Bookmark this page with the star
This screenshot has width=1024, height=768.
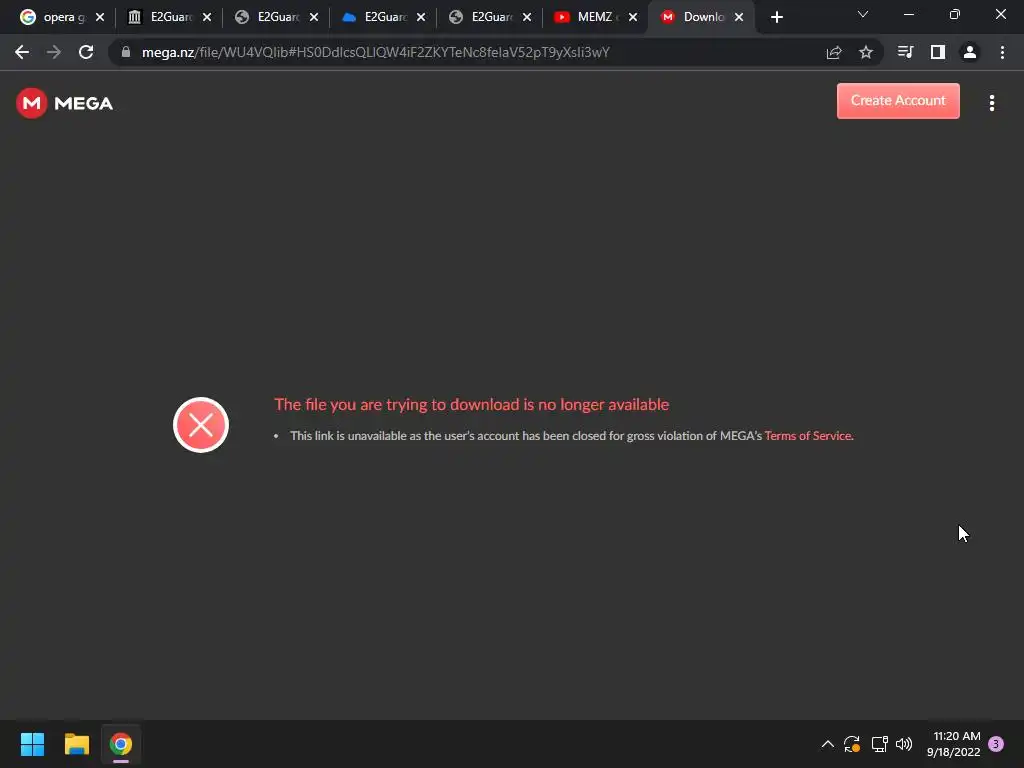865,52
